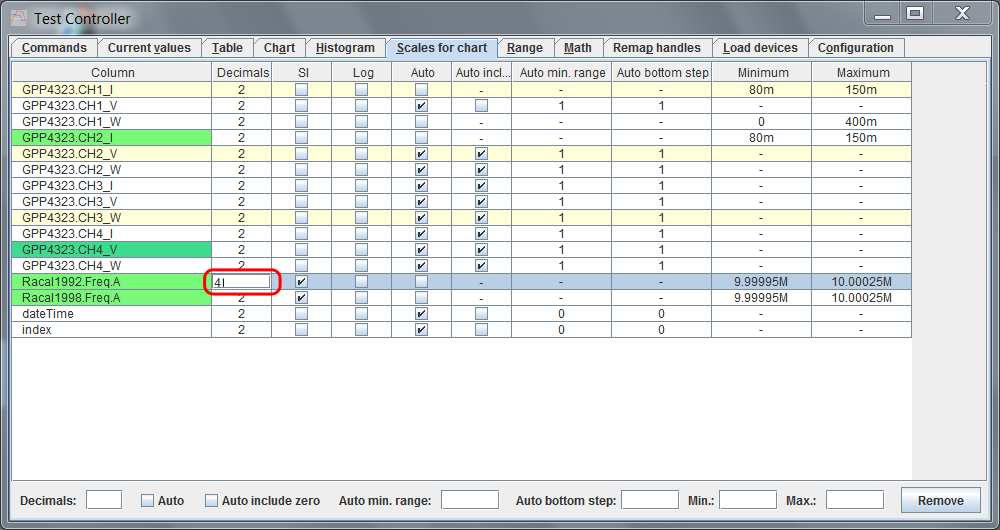The width and height of the screenshot is (1000, 530).
Task: Switch to the Commands tab
Action: click(54, 48)
